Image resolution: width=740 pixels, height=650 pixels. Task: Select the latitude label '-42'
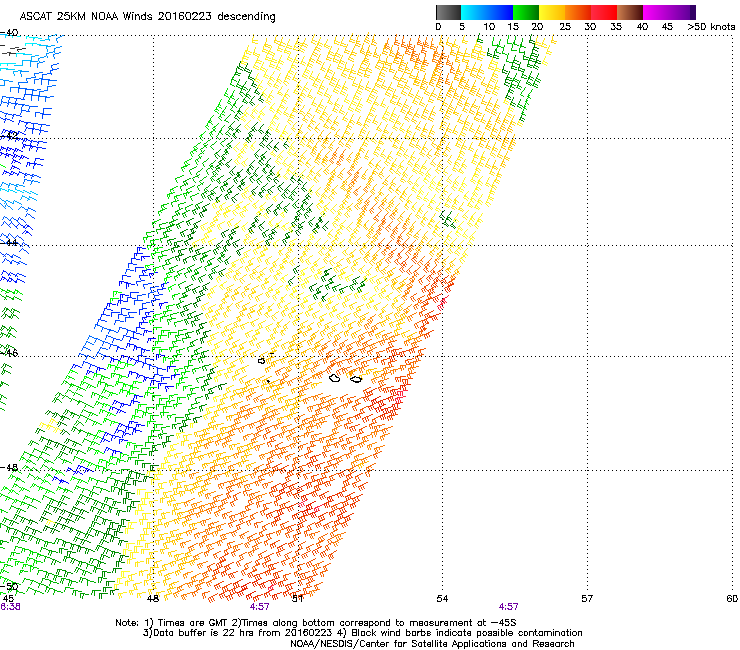[9, 135]
